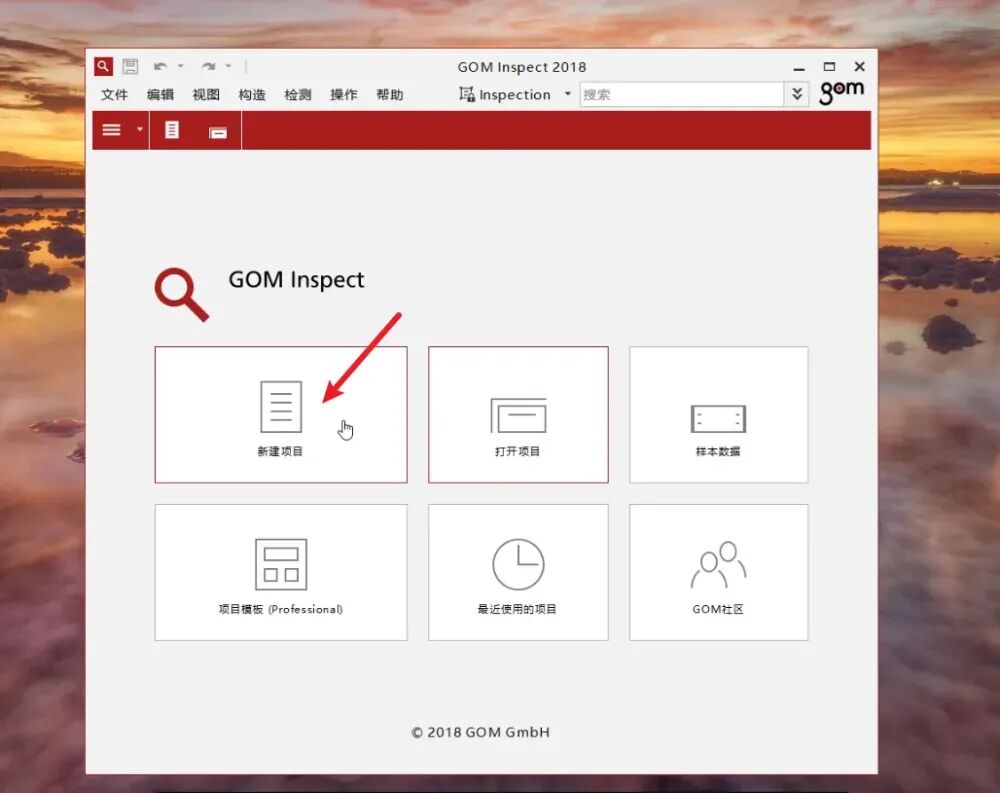Click the undo arrow icon
This screenshot has width=1000, height=793.
160,66
